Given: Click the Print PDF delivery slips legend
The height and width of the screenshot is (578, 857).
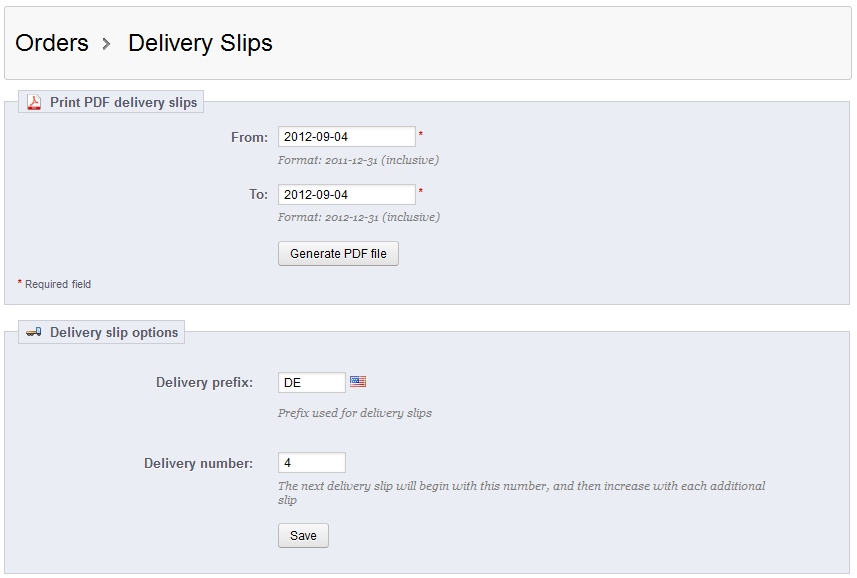Looking at the screenshot, I should [123, 102].
